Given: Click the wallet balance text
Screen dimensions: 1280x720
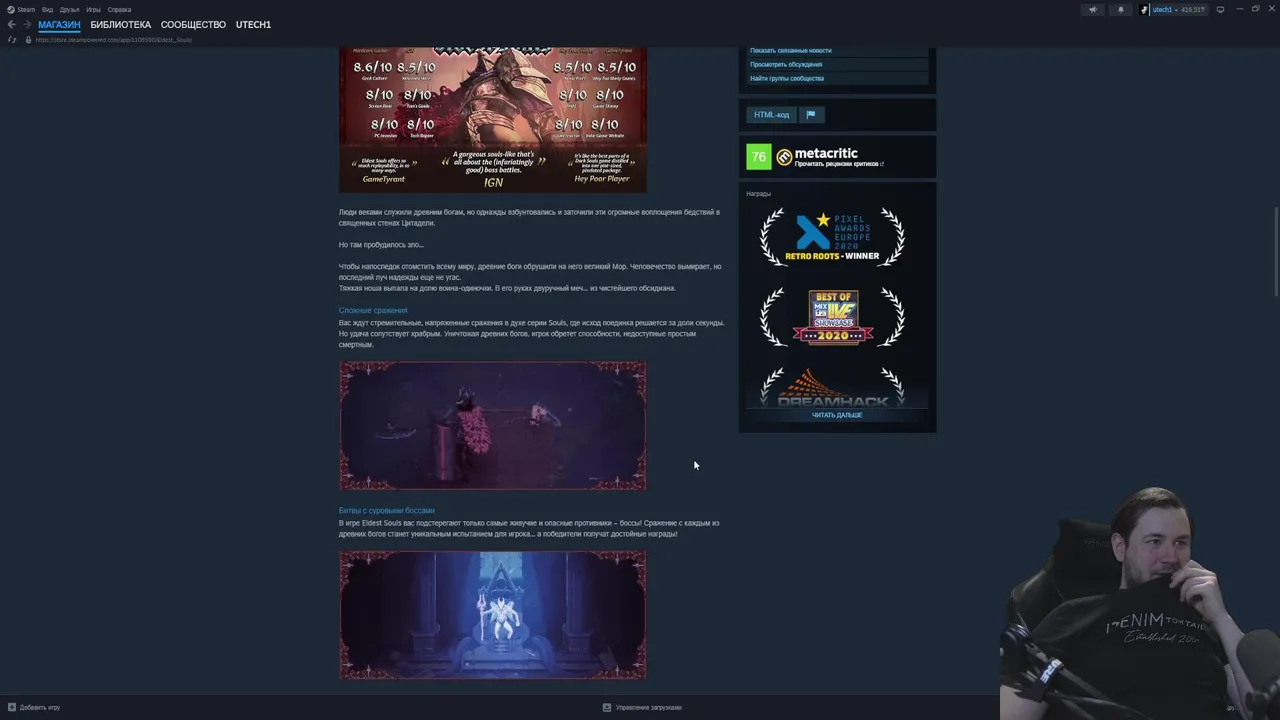Looking at the screenshot, I should coord(1193,9).
